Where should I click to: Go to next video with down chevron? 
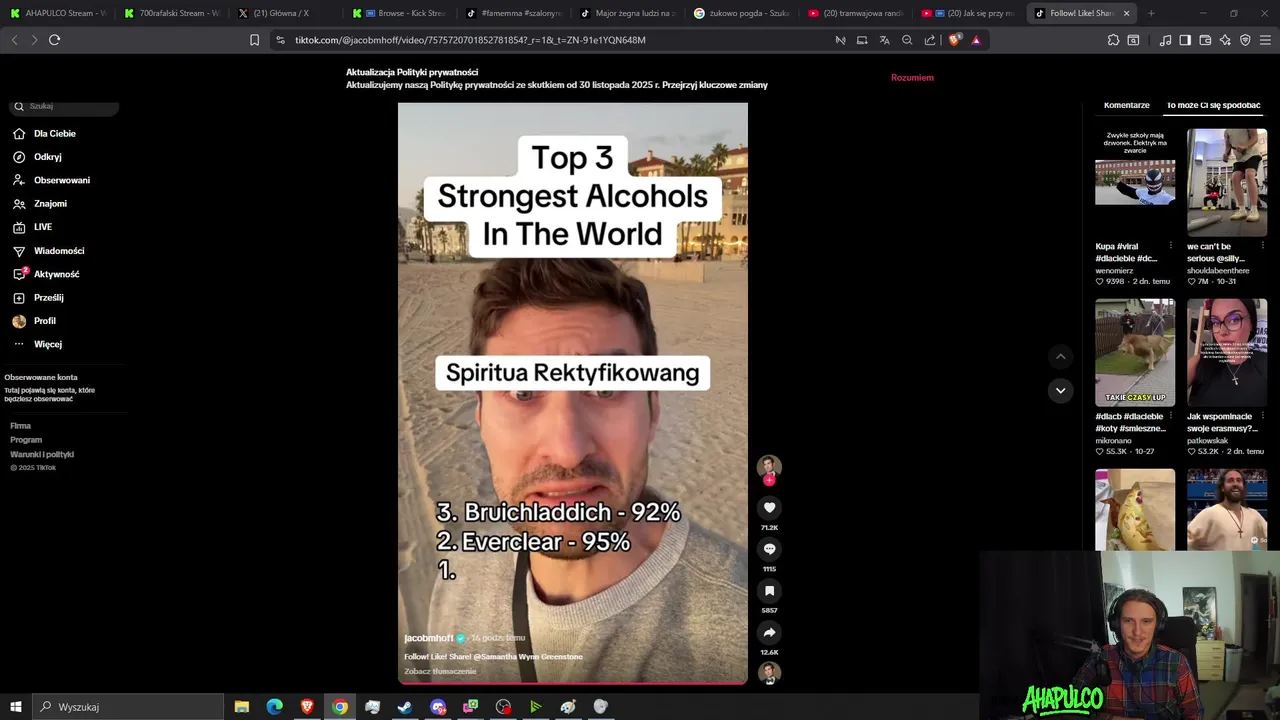coord(1061,390)
